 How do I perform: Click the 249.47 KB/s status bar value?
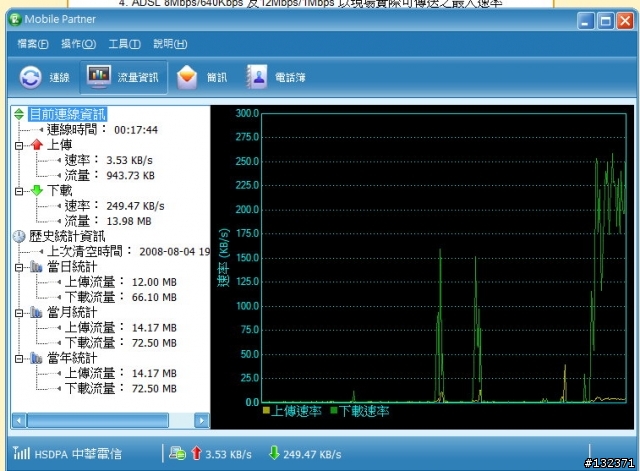312,454
